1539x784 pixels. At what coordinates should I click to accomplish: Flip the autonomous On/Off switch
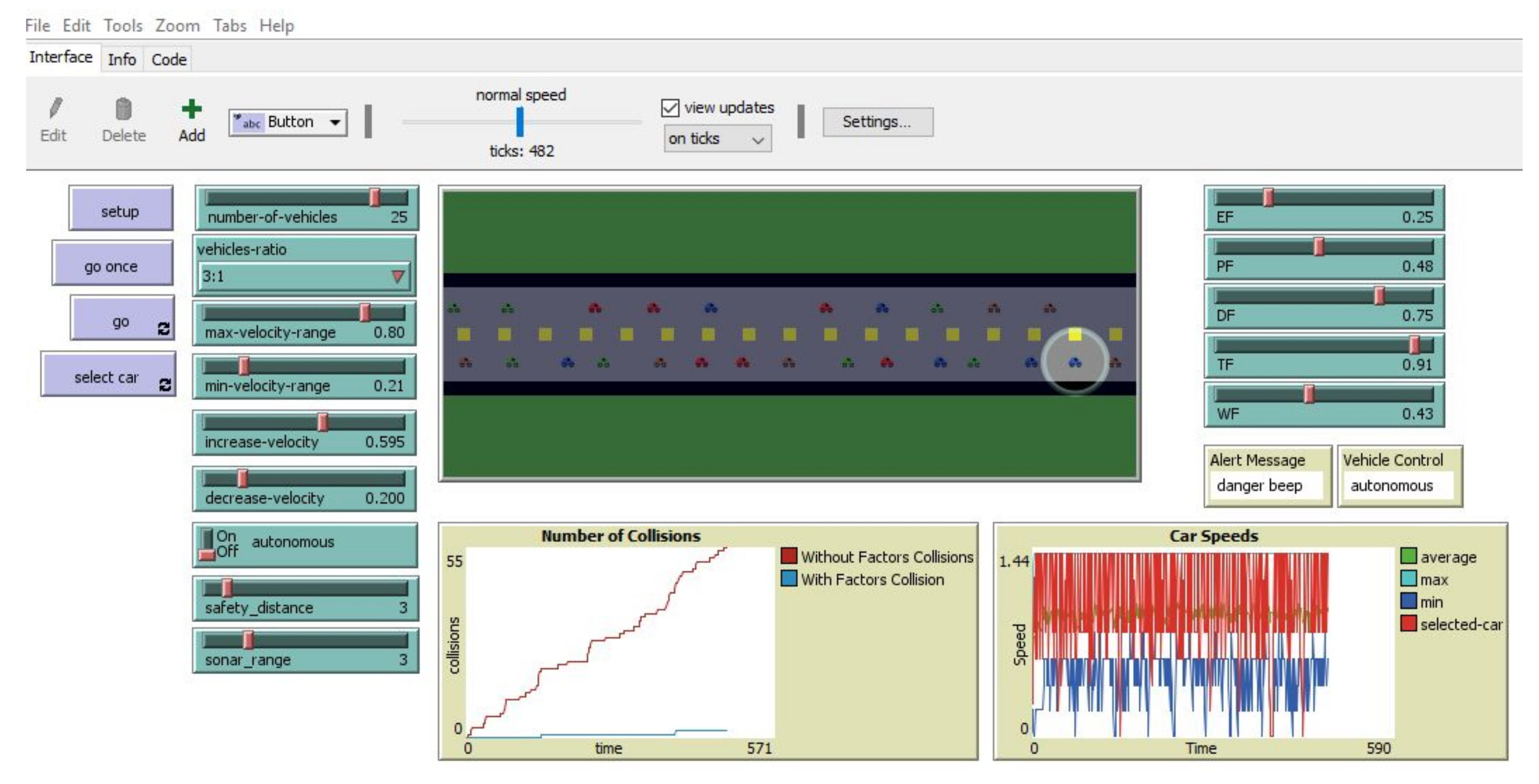point(206,544)
